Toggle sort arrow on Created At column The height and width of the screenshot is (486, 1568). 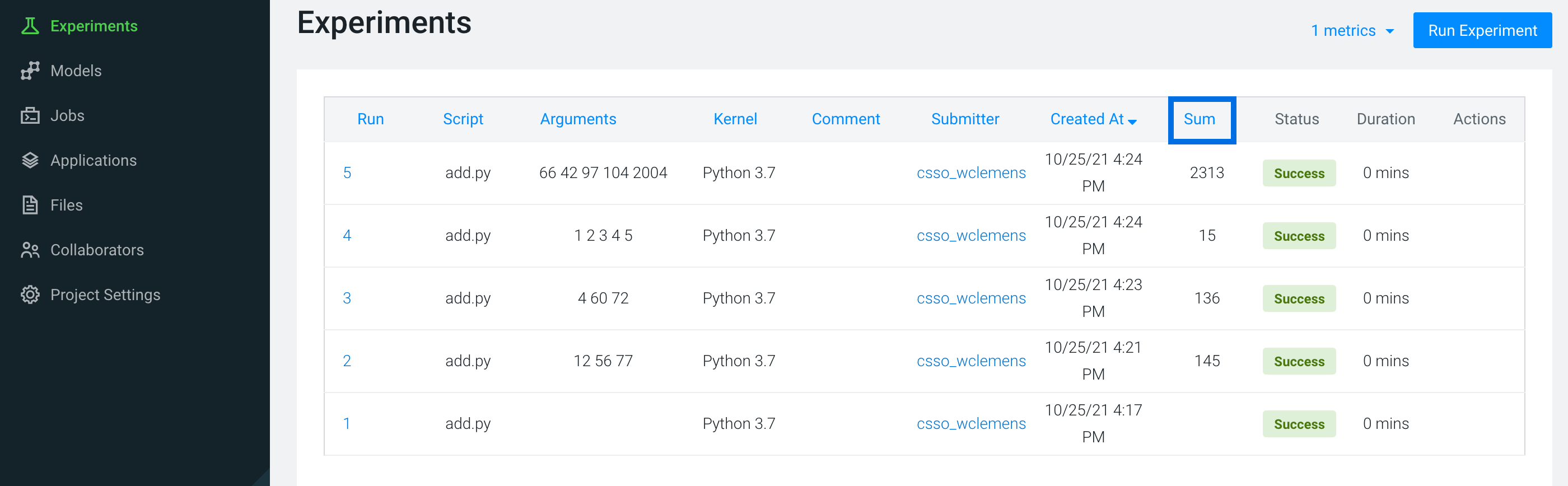(x=1132, y=121)
